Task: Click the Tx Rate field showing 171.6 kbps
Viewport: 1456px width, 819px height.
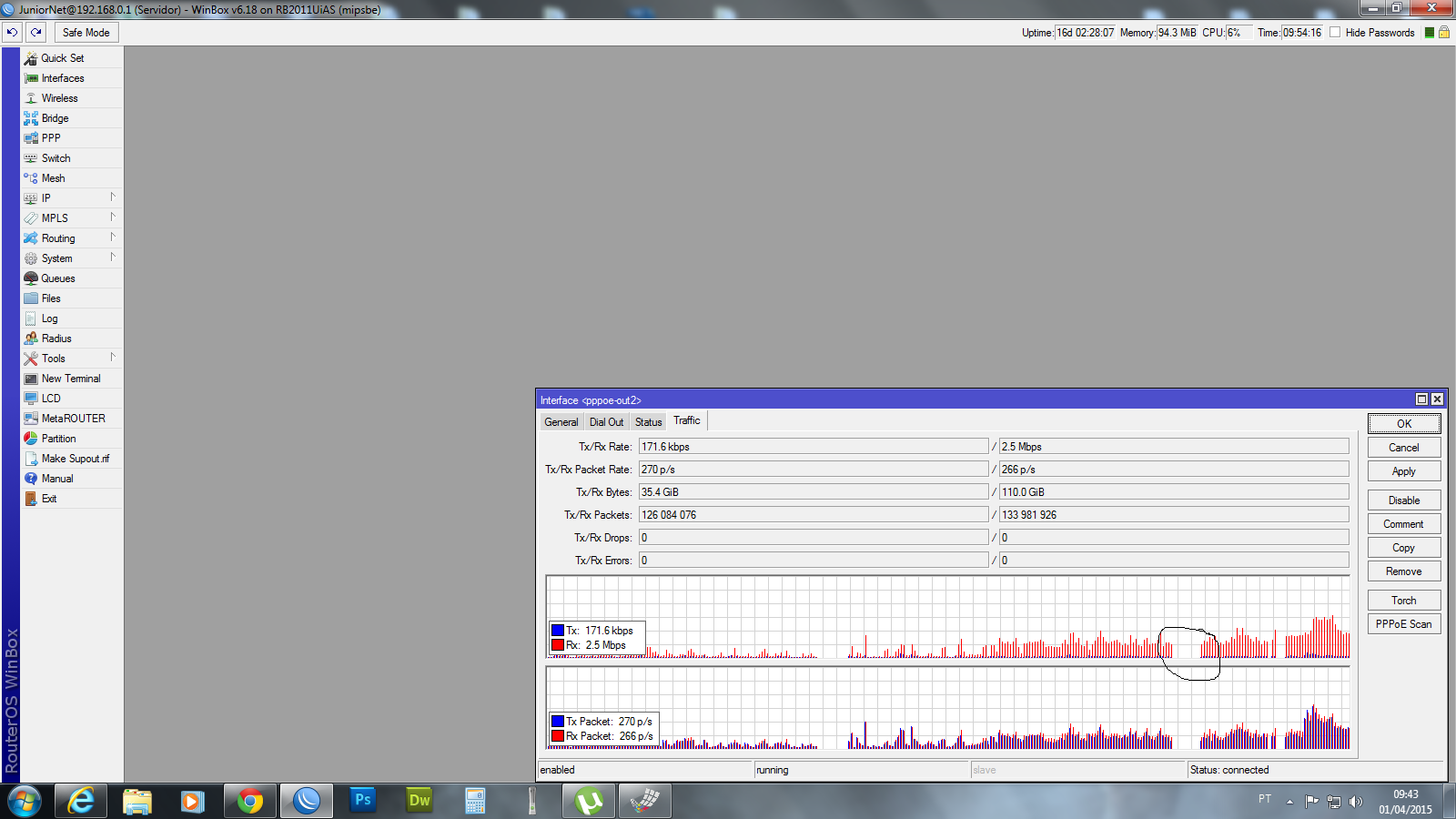Action: pyautogui.click(x=814, y=447)
